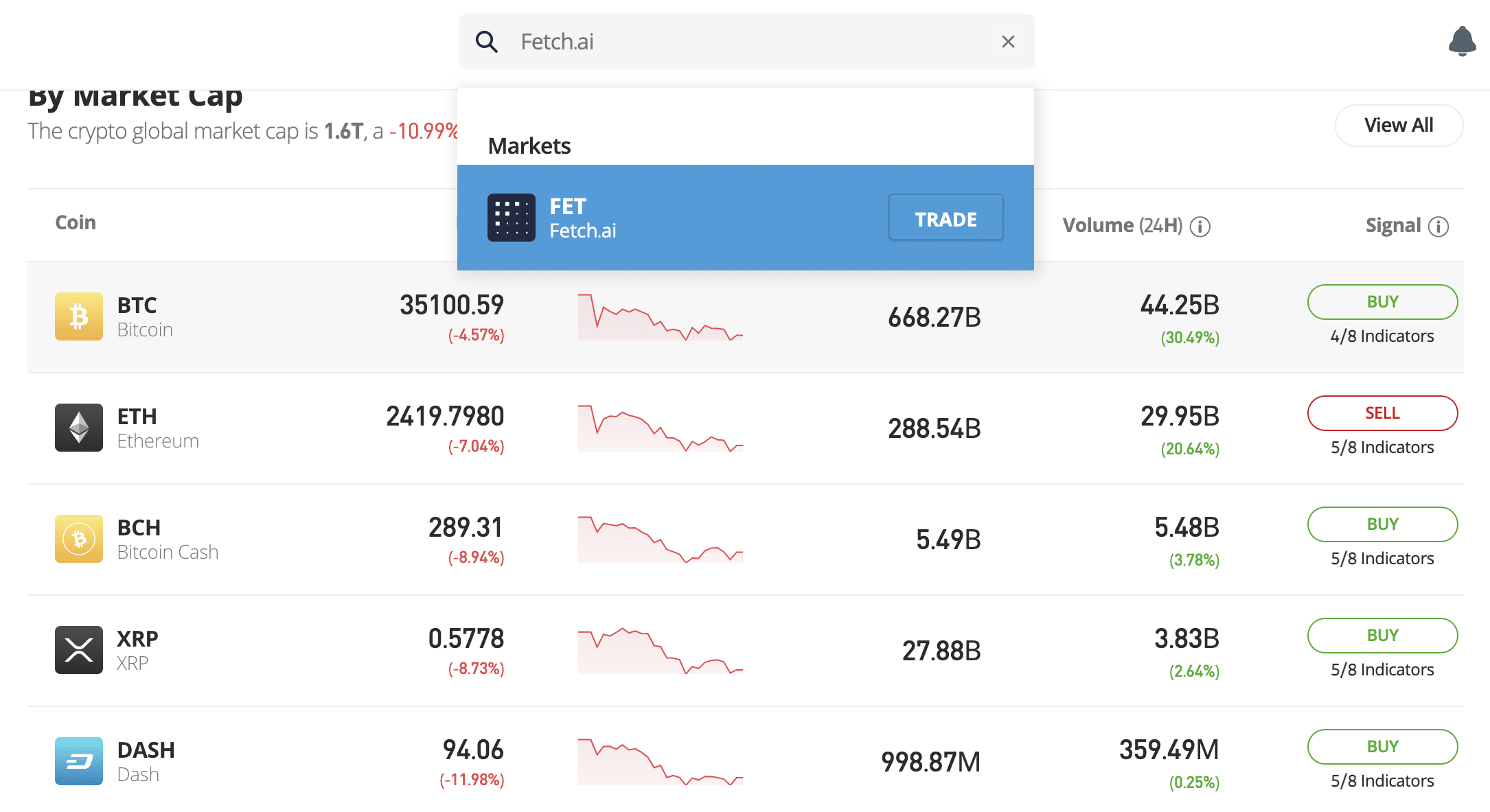Click Bitcoin's (-4.57%) price change
The image size is (1490, 812).
[x=477, y=336]
